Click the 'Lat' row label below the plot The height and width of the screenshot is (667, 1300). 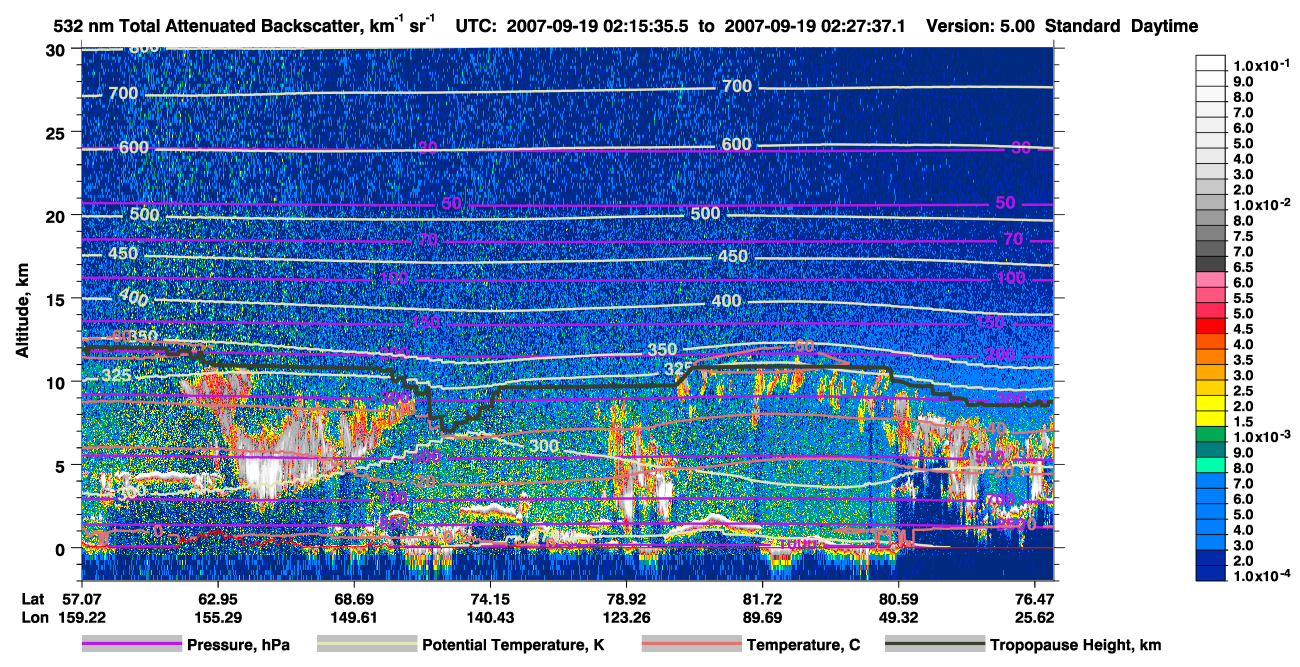(x=33, y=599)
